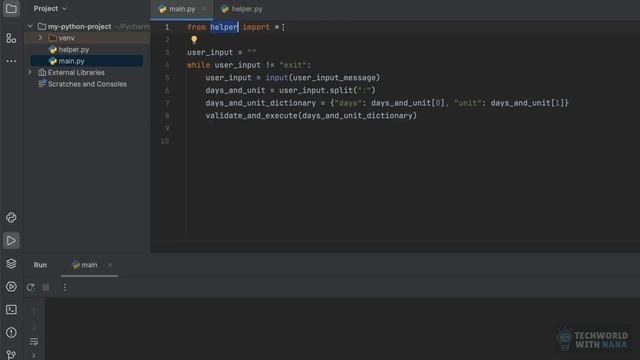Screen dimensions: 640x360
Task: Show more tool windows ellipsis
Action: (11, 61)
